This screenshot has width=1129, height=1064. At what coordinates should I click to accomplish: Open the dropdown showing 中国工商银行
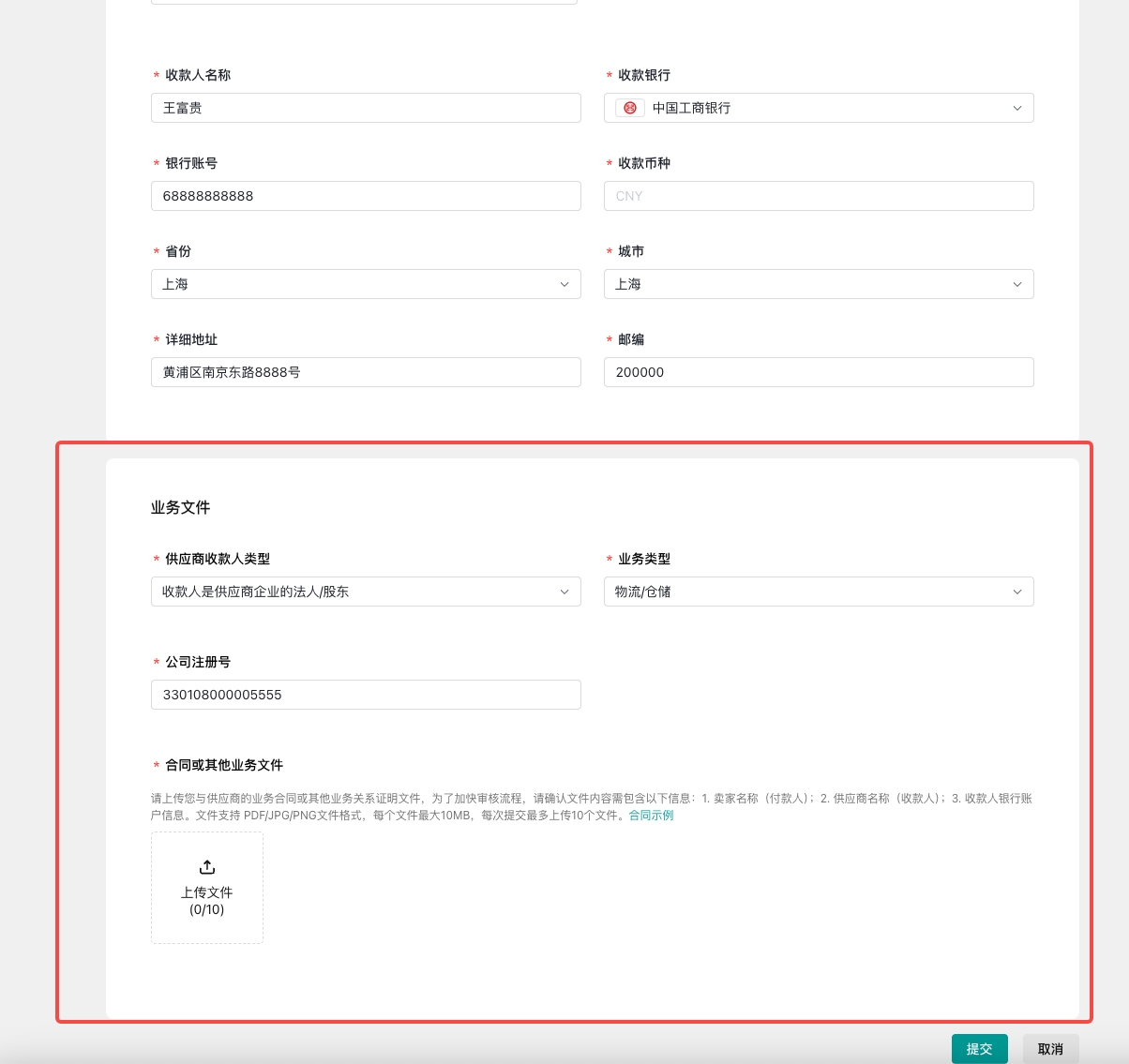click(x=818, y=108)
